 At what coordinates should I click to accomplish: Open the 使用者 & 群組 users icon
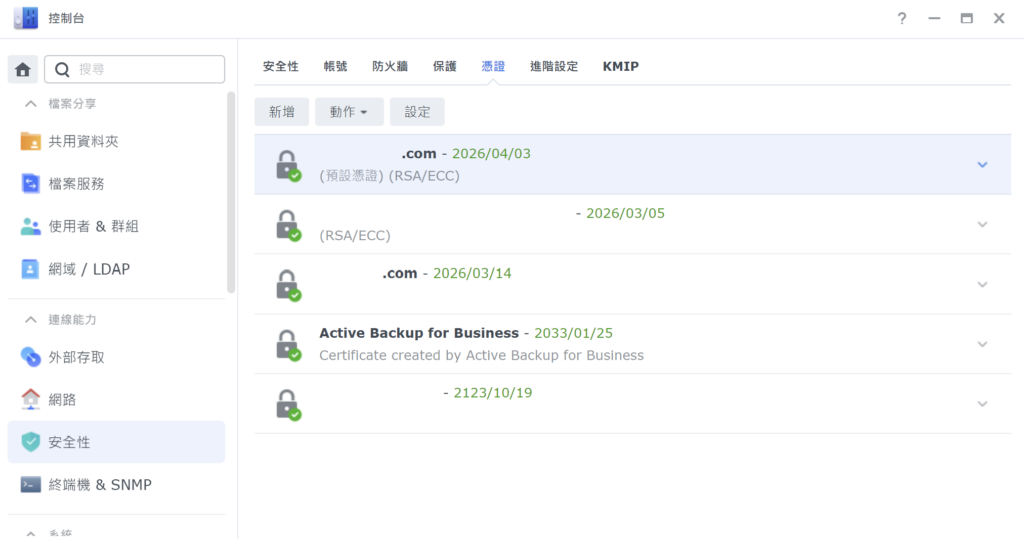(31, 227)
